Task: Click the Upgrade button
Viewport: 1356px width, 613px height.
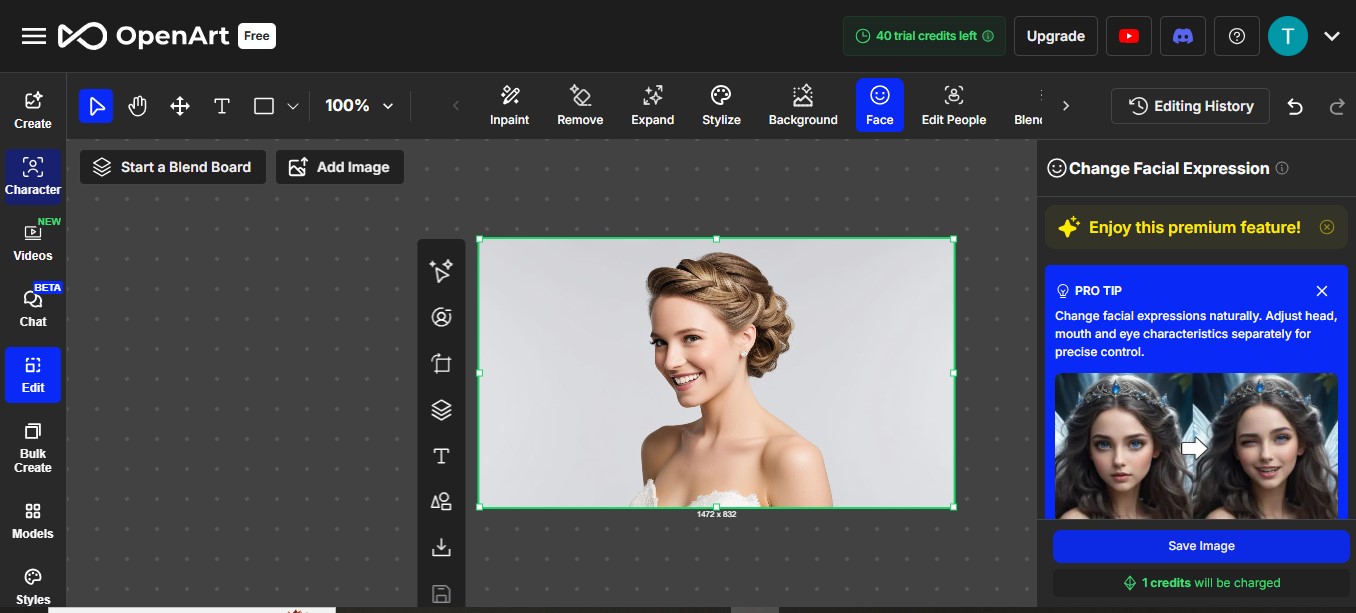Action: [x=1055, y=36]
